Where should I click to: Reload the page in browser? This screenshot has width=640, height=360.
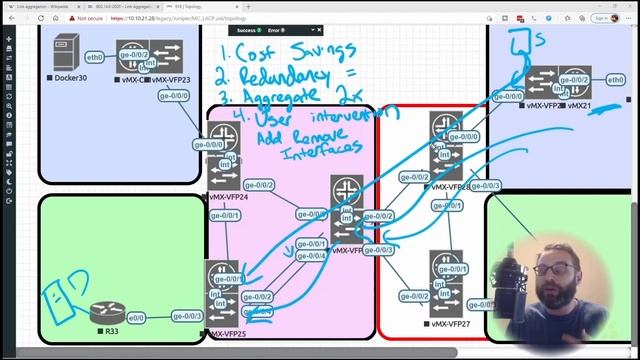point(41,18)
